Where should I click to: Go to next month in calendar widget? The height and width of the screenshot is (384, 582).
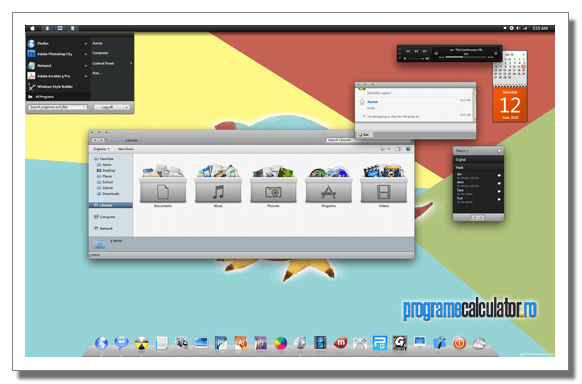click(523, 55)
